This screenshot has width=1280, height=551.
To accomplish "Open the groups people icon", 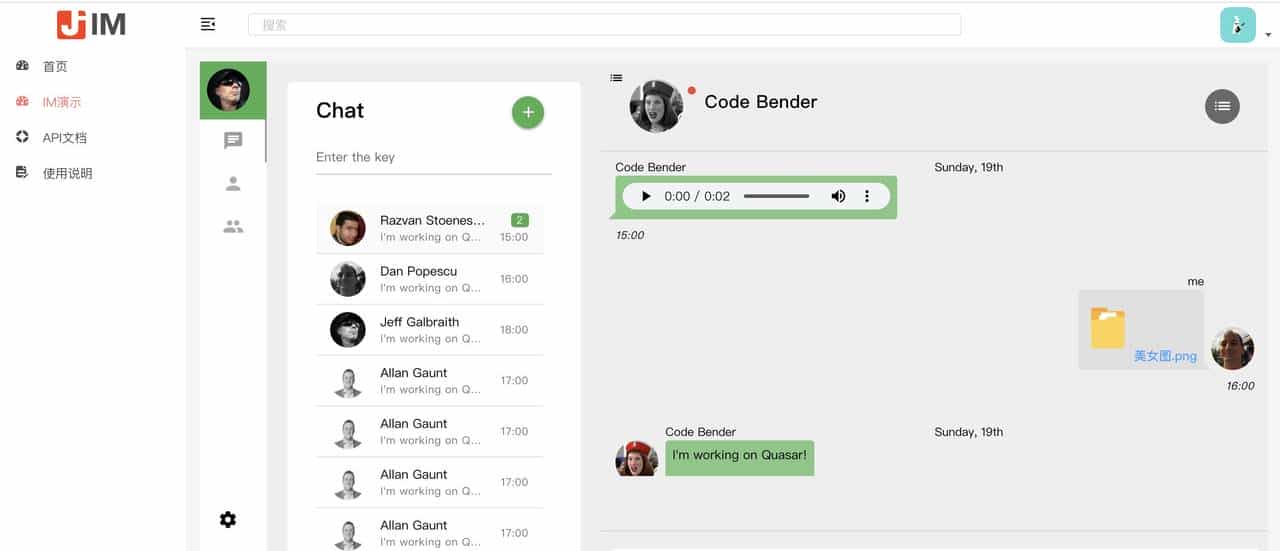I will click(233, 227).
